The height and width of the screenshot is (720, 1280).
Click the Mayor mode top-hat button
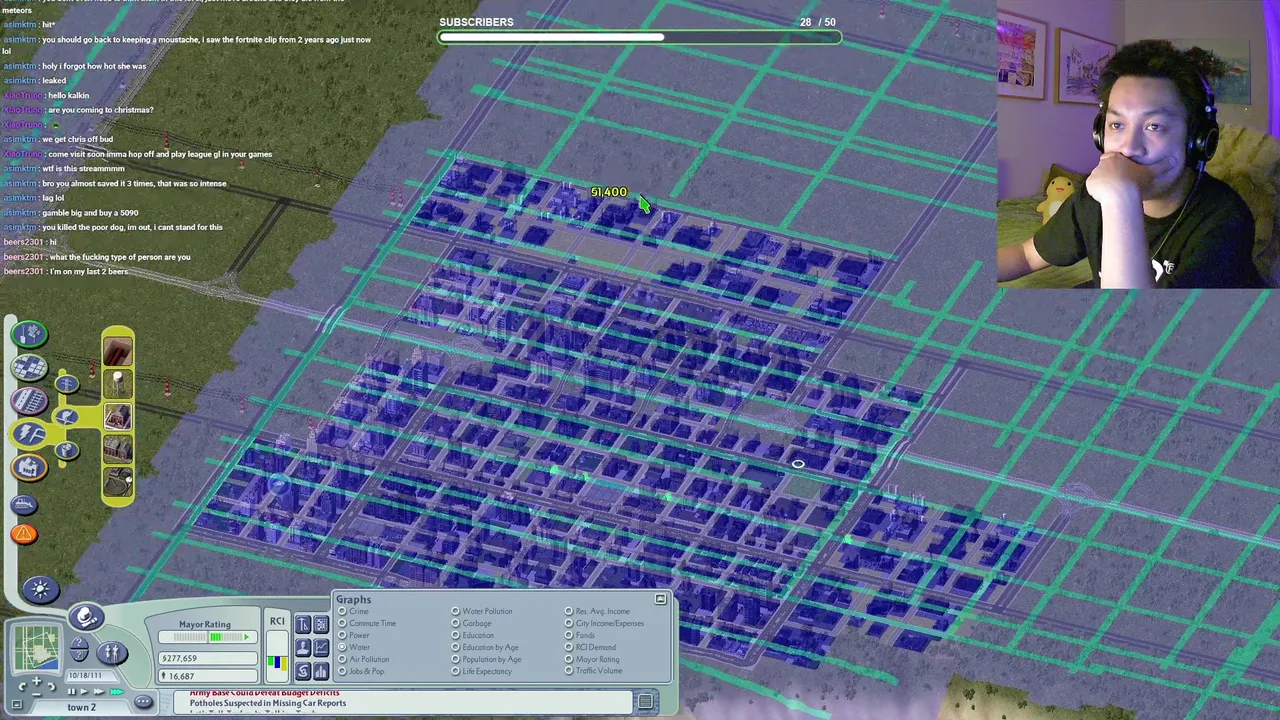tap(86, 617)
